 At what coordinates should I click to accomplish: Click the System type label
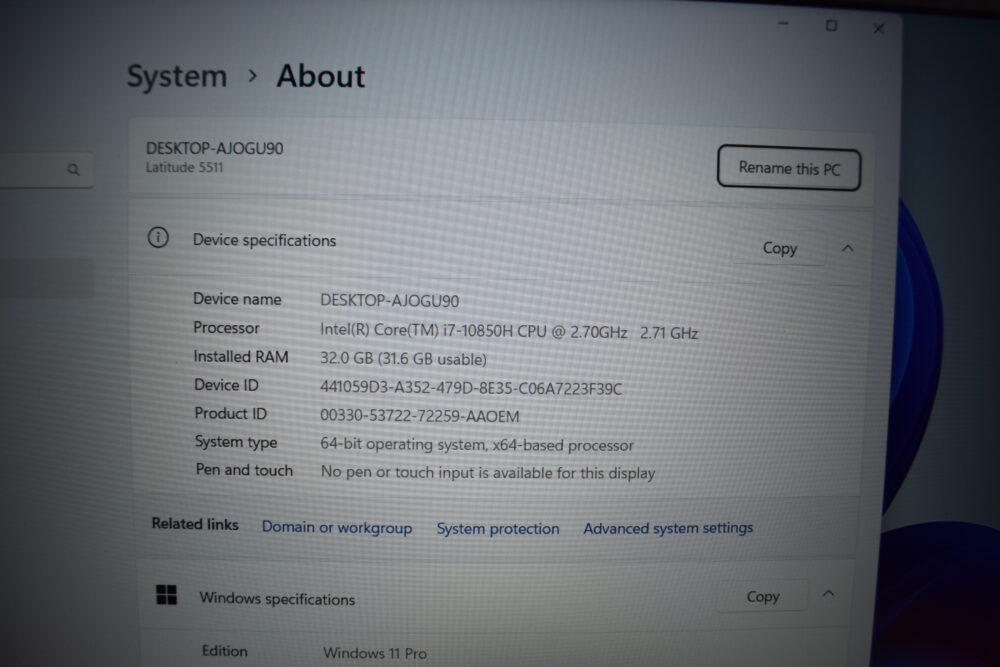(x=236, y=442)
